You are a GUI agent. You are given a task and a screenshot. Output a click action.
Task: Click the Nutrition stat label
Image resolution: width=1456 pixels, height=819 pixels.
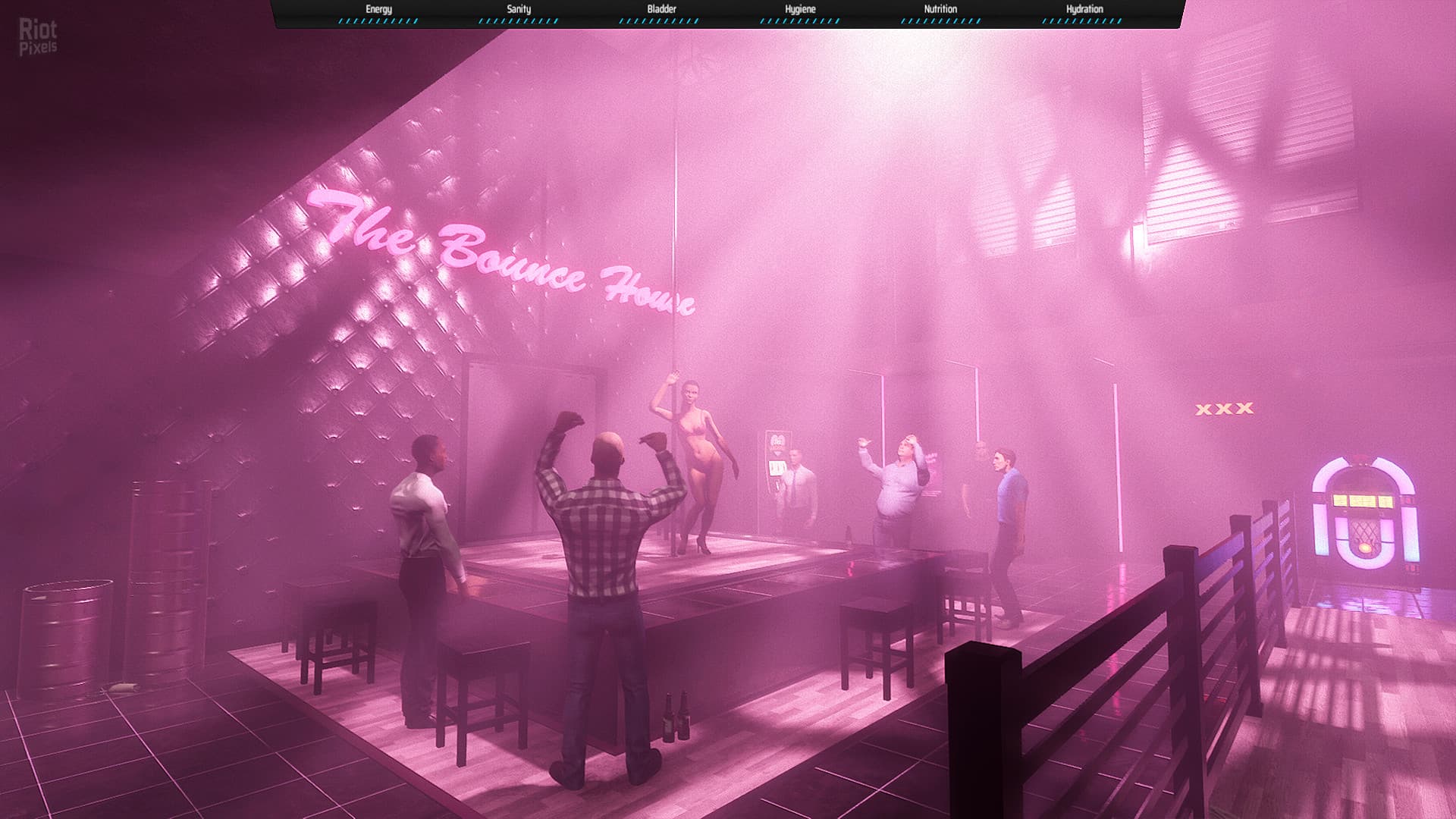(x=940, y=9)
